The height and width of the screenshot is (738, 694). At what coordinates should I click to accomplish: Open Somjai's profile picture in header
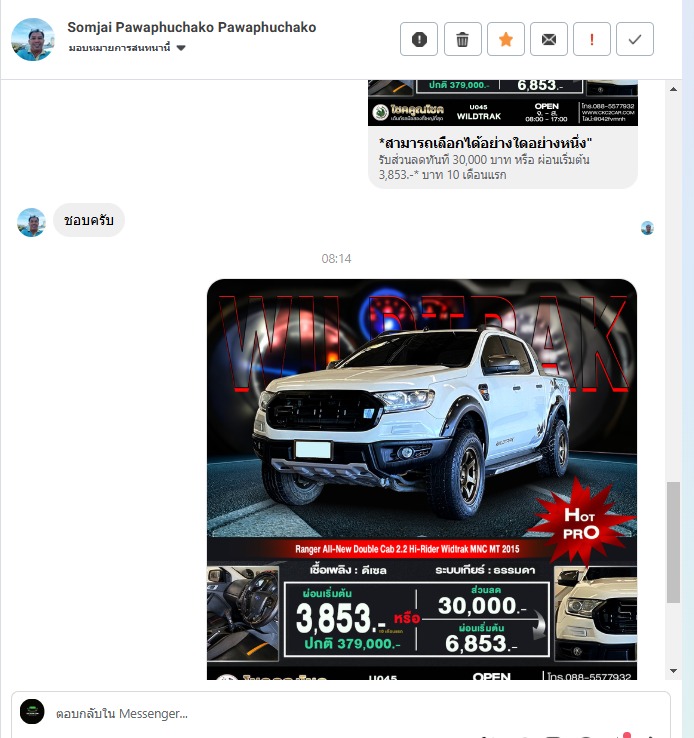click(x=32, y=40)
